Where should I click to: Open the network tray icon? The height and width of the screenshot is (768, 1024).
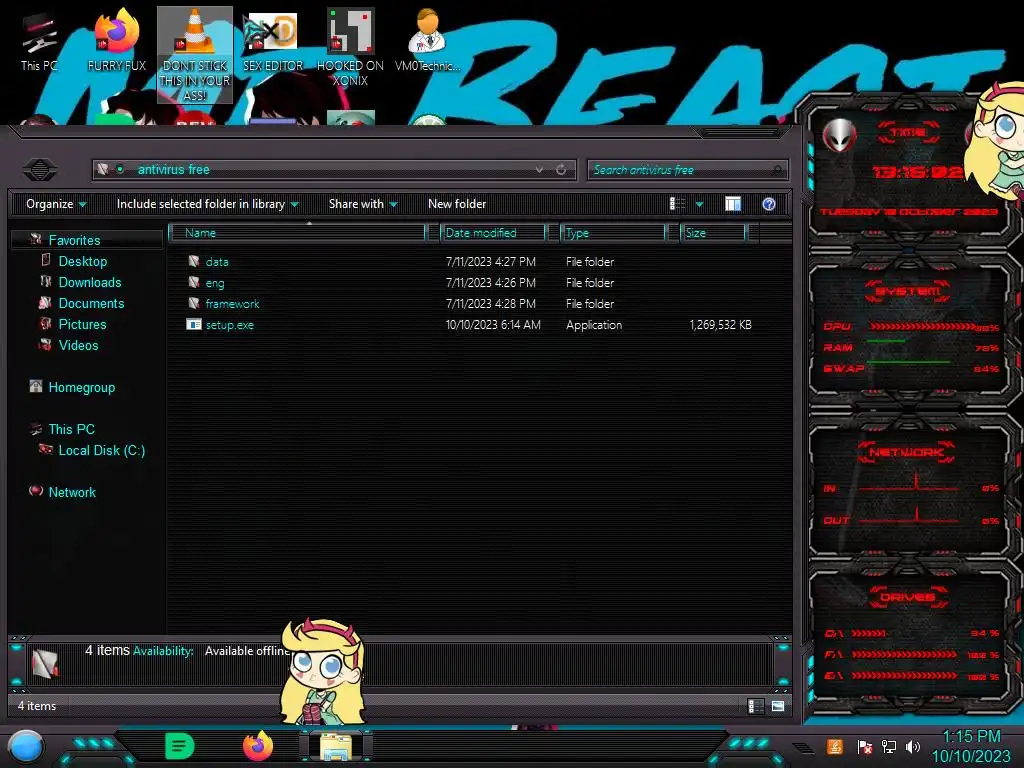click(x=888, y=746)
